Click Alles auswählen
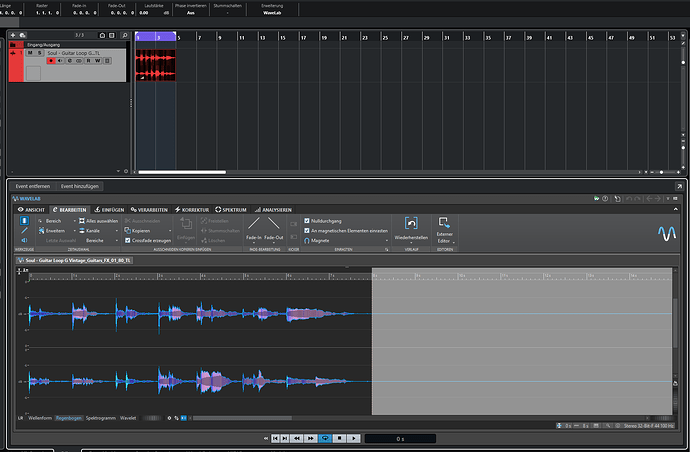The height and width of the screenshot is (452, 690). [99, 221]
